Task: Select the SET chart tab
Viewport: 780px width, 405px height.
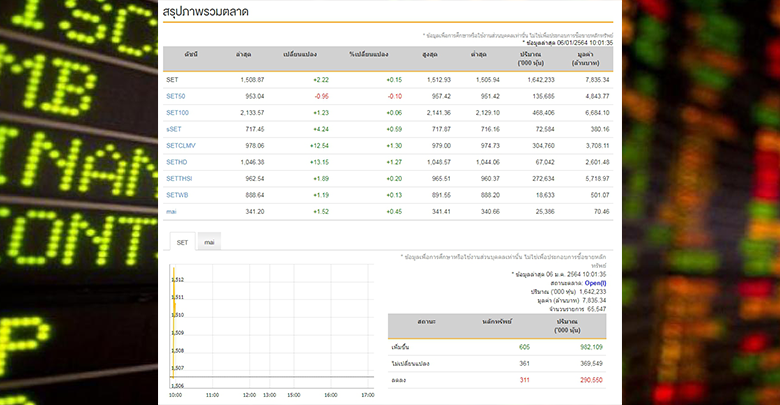Action: coord(182,242)
